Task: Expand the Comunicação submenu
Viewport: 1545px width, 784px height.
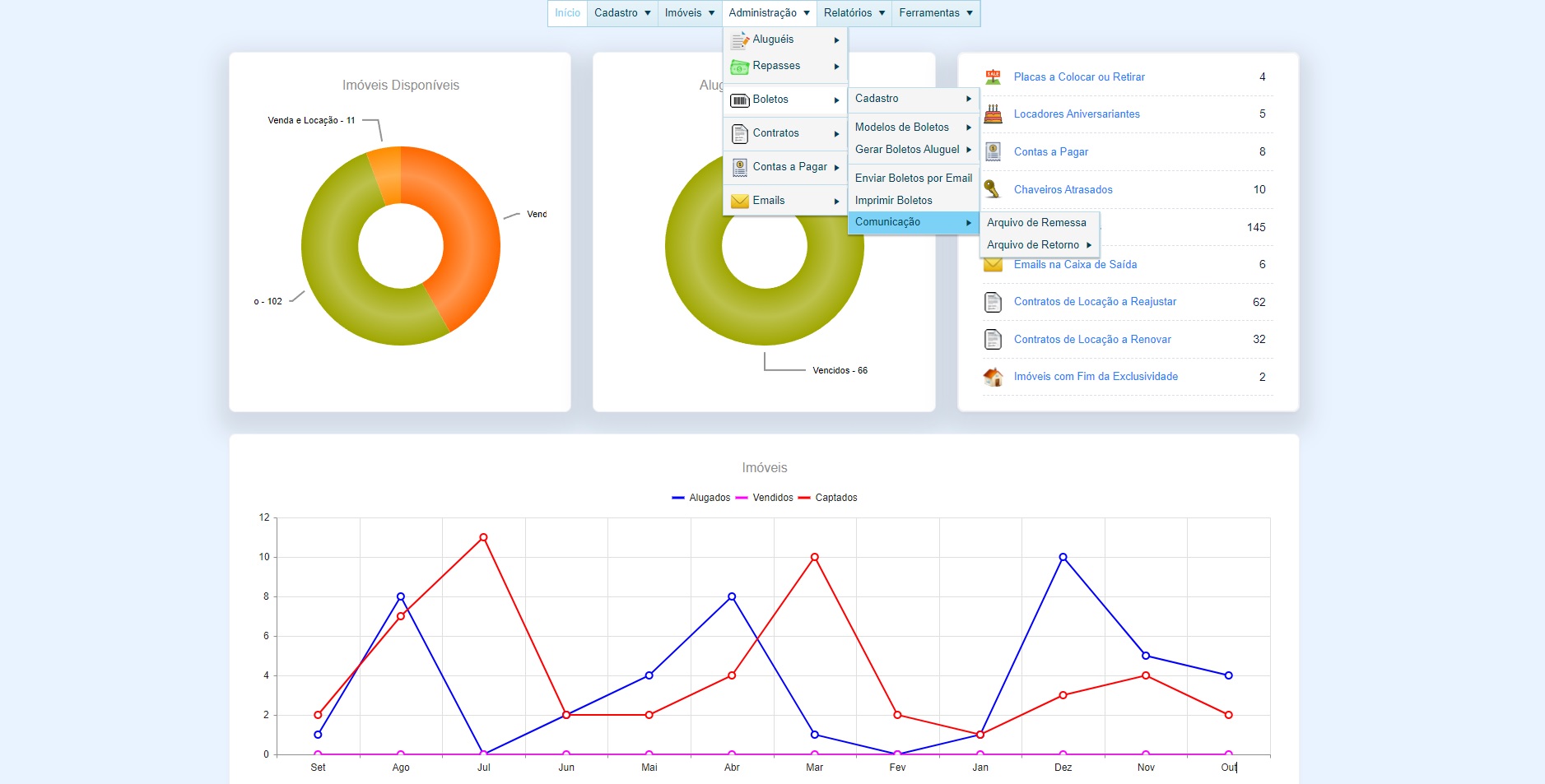Action: tap(914, 222)
